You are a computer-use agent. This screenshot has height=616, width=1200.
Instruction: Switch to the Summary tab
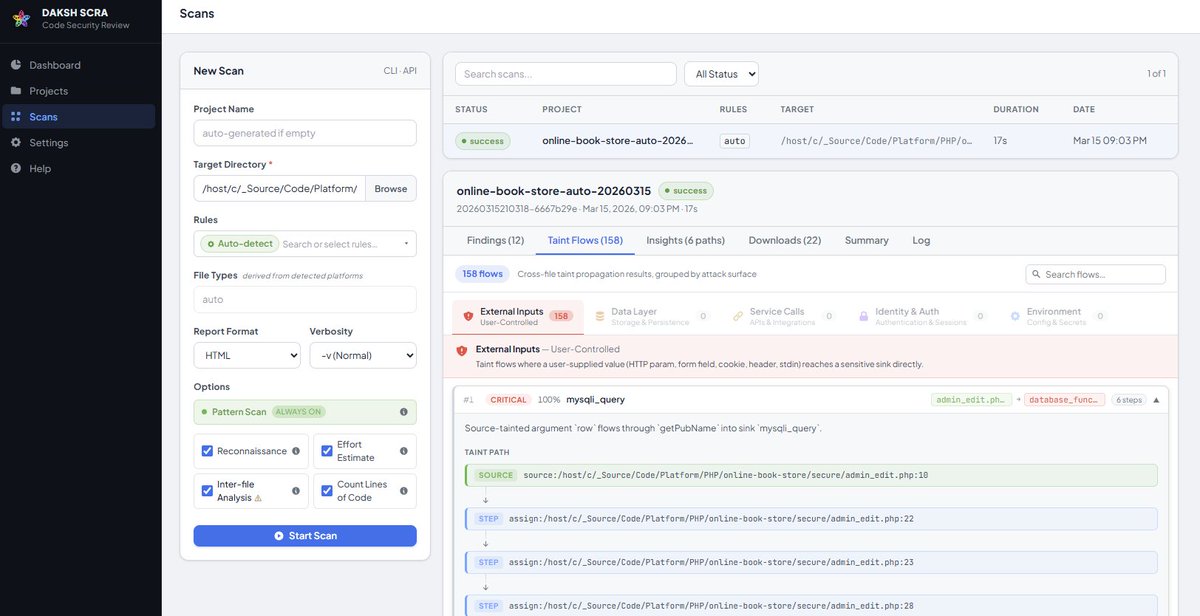[867, 240]
